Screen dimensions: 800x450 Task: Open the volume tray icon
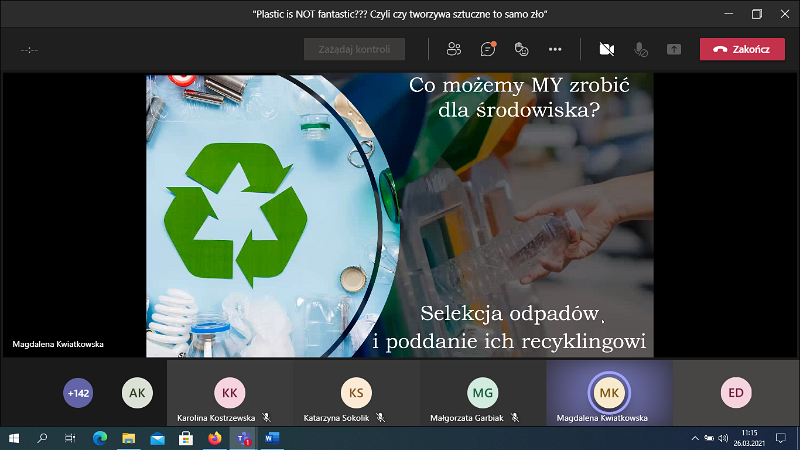coord(723,438)
